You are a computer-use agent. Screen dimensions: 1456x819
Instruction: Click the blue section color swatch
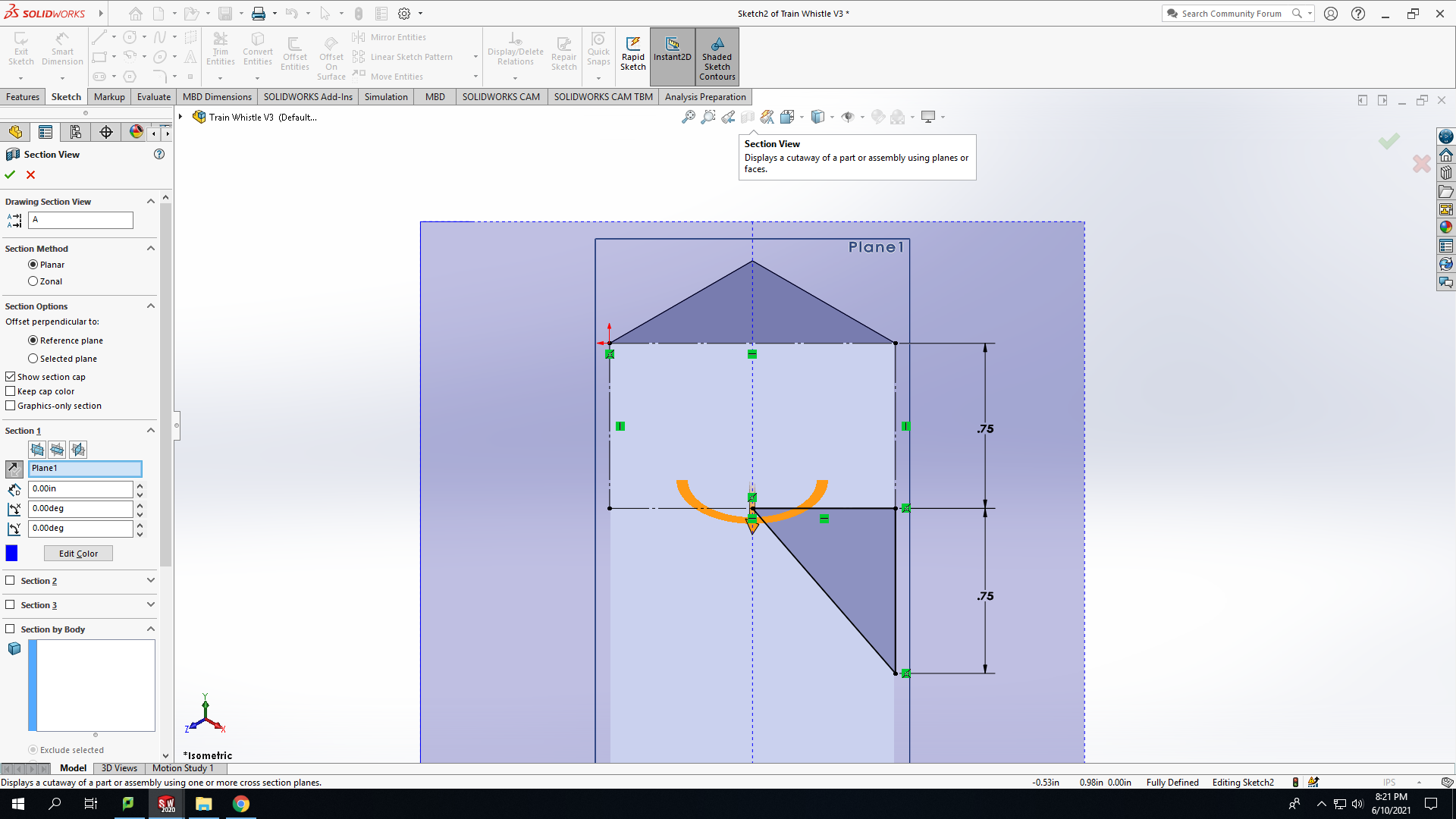(11, 553)
